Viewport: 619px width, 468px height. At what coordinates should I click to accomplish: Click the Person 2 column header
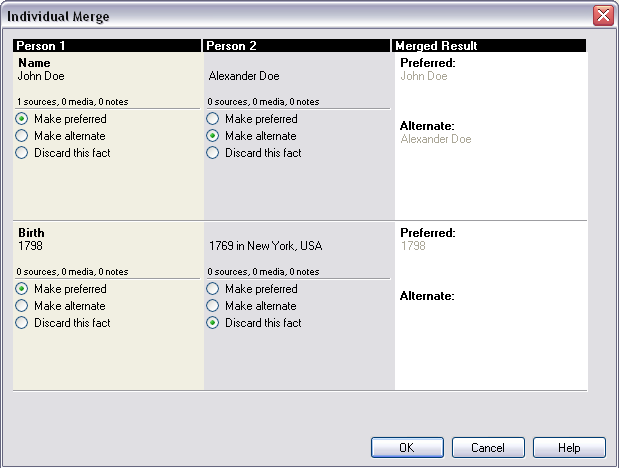point(298,46)
